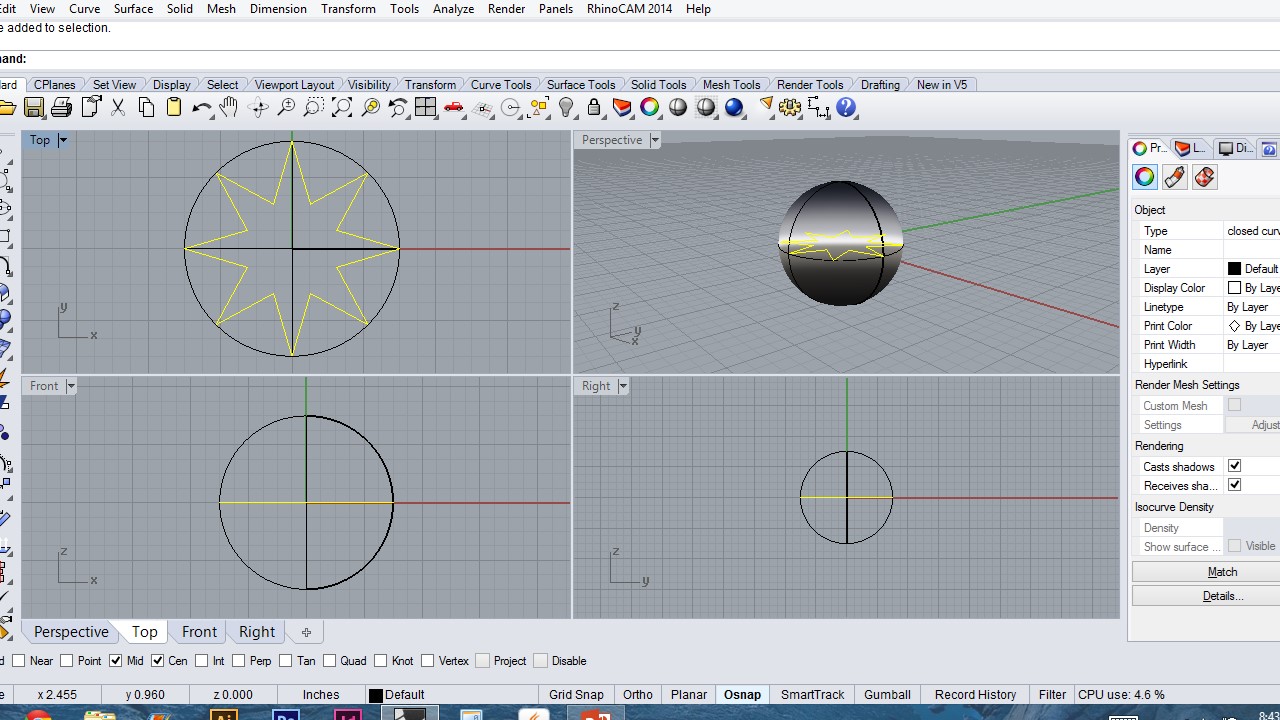
Task: Click the blue Render sphere icon
Action: pyautogui.click(x=734, y=107)
